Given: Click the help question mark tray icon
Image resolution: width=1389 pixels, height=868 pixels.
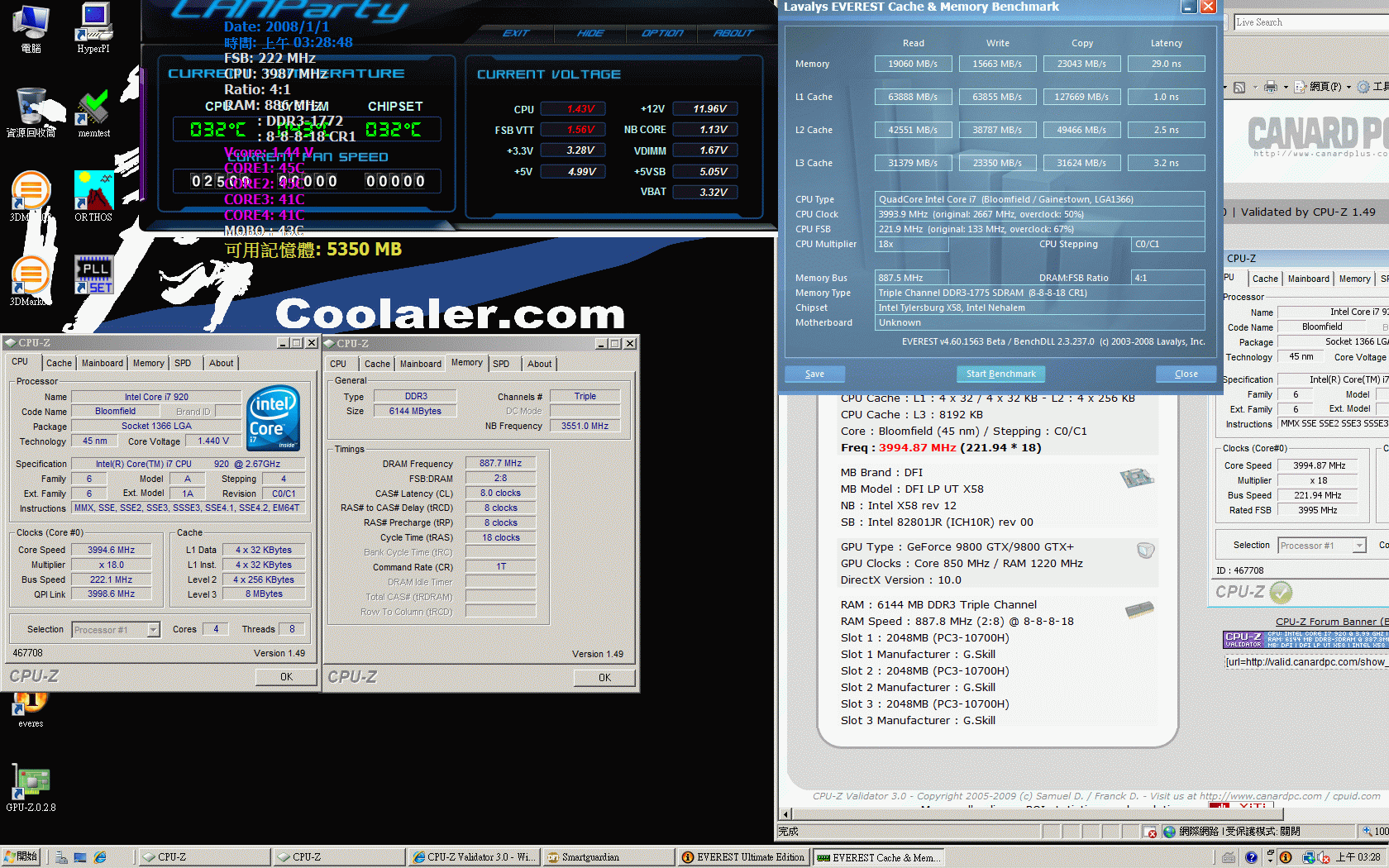Looking at the screenshot, I should coord(1251,857).
